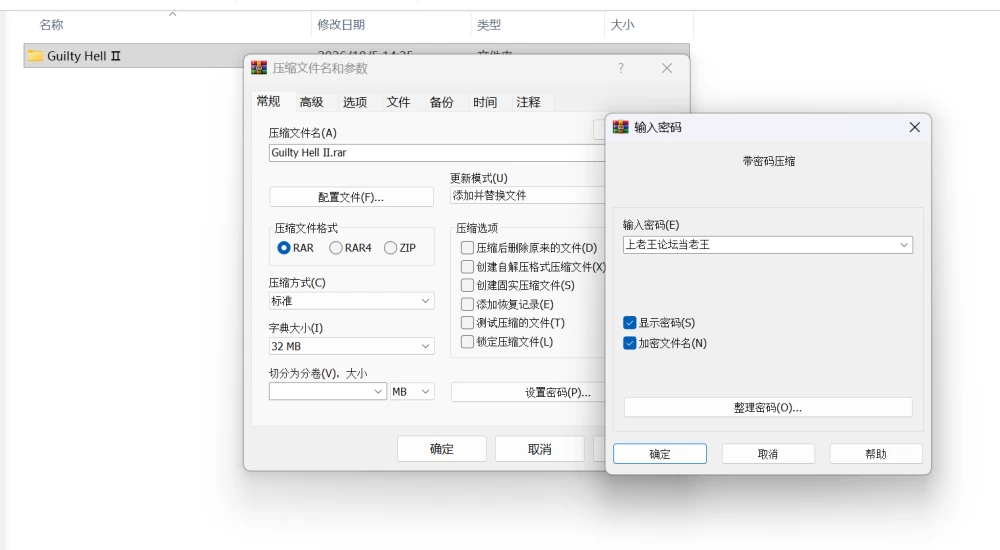Enable 锁定压缩文件 checkbox
The height and width of the screenshot is (550, 1000).
[x=467, y=342]
